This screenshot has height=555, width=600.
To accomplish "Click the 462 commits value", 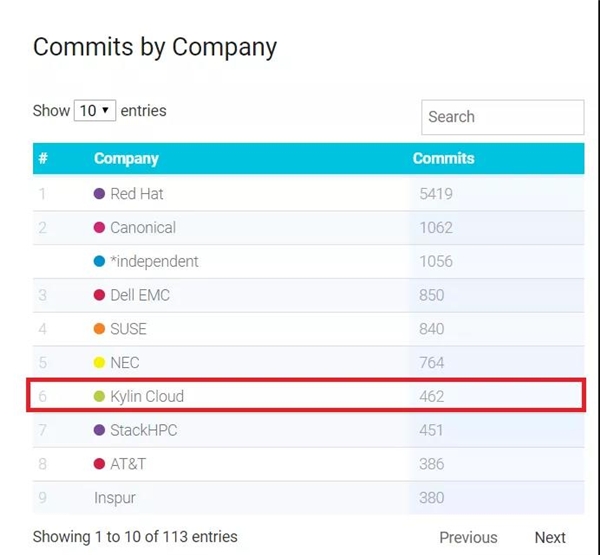I will (x=432, y=397).
